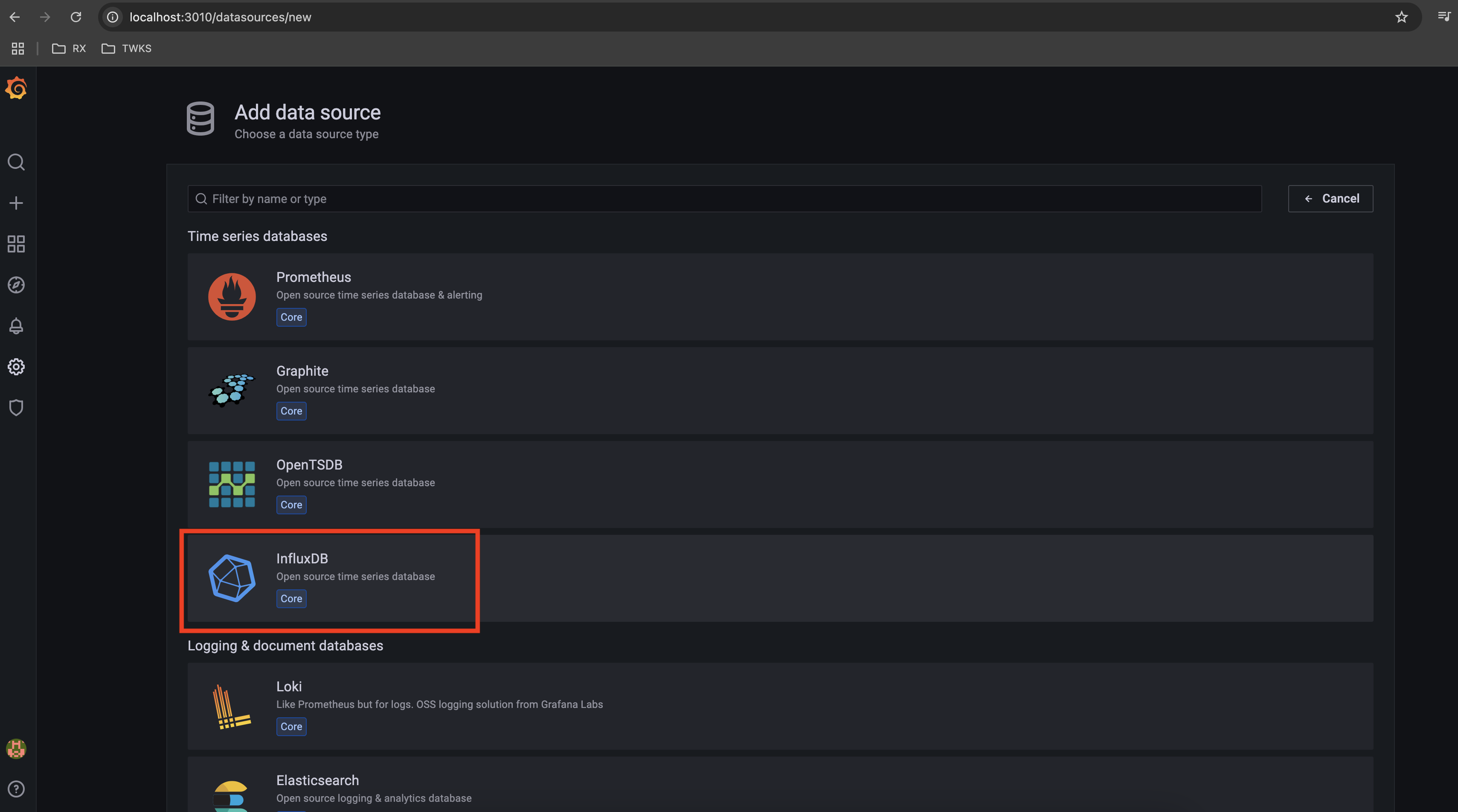
Task: Click the Cancel button to go back
Action: click(1330, 198)
